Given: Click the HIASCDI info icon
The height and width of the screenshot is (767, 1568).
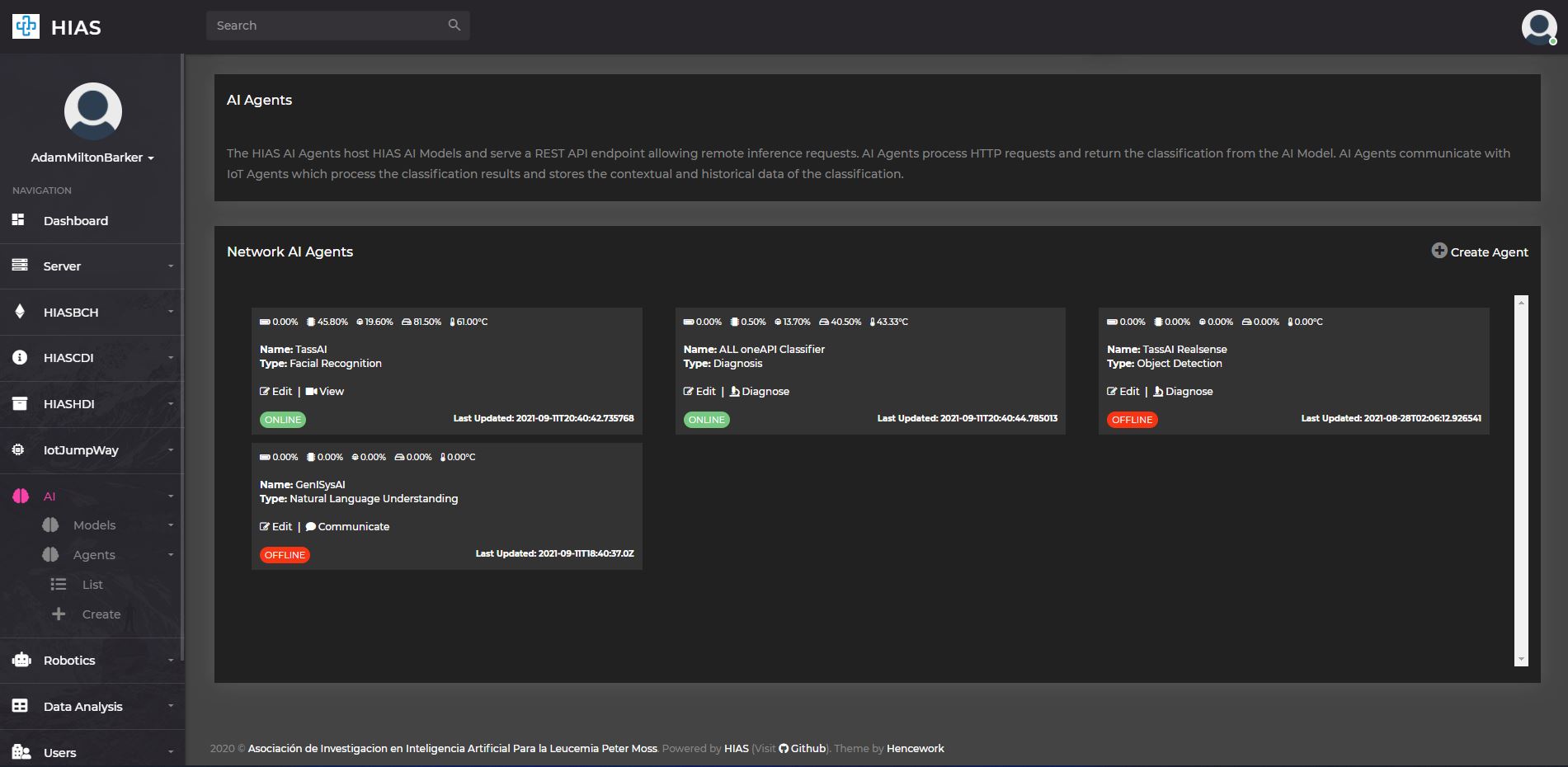Looking at the screenshot, I should (20, 357).
